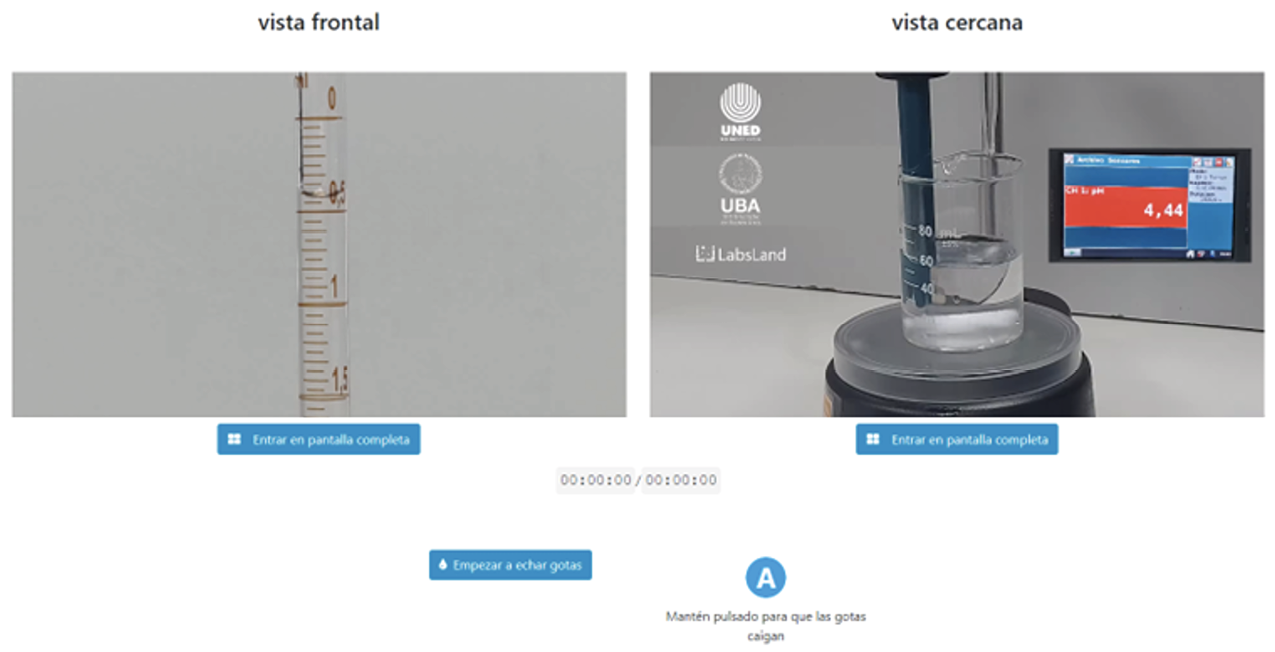
Task: Click the burette video in vista frontal
Action: point(319,244)
